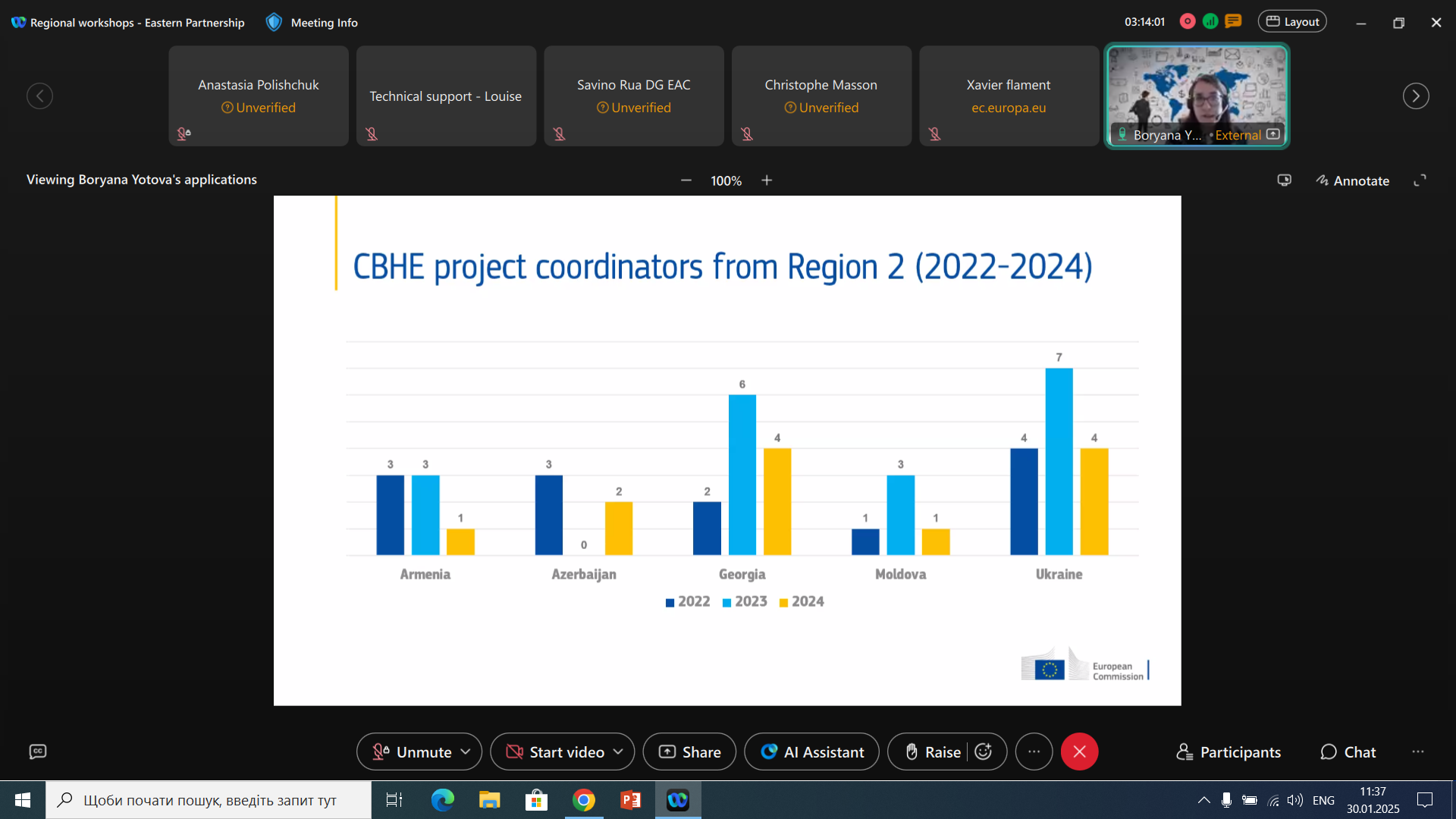Screen dimensions: 1456x819
Task: Open the Participants panel
Action: [1228, 752]
